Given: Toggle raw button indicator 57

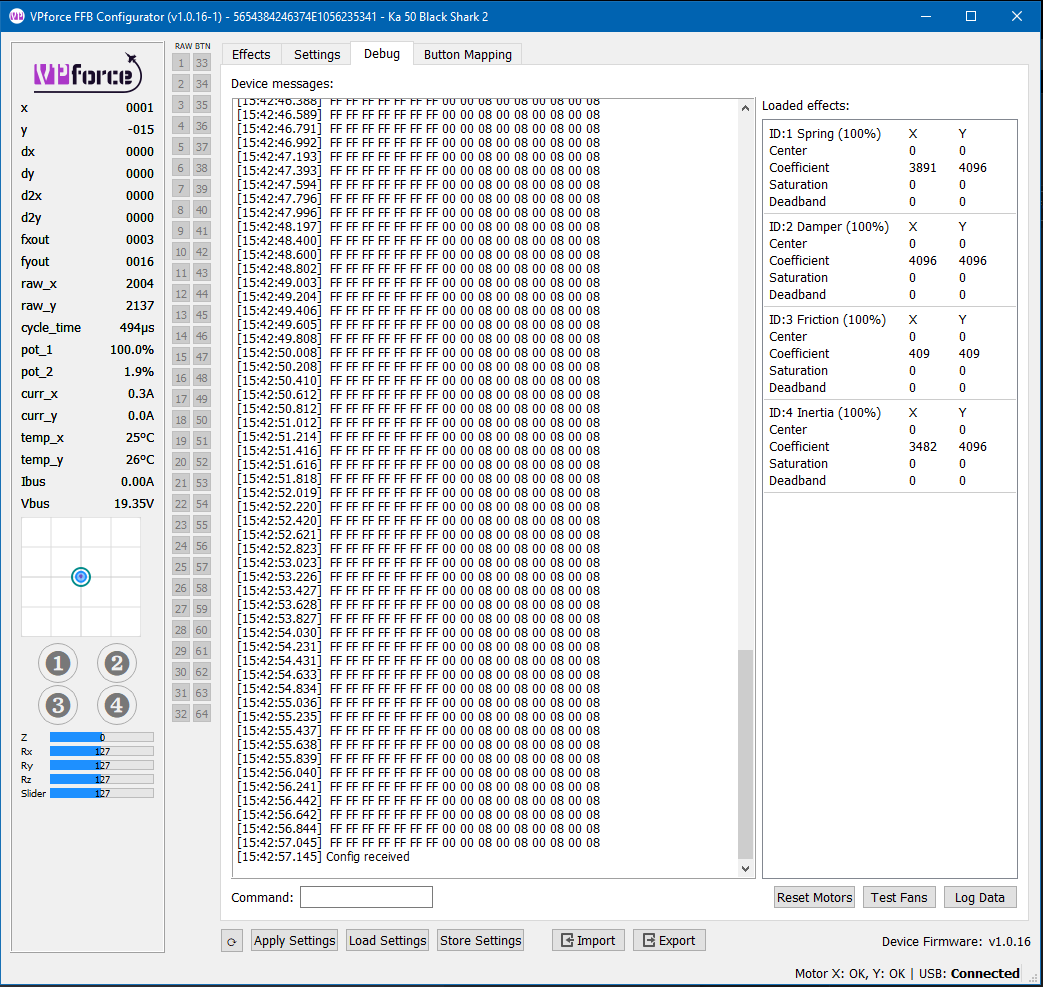Looking at the screenshot, I should (202, 567).
